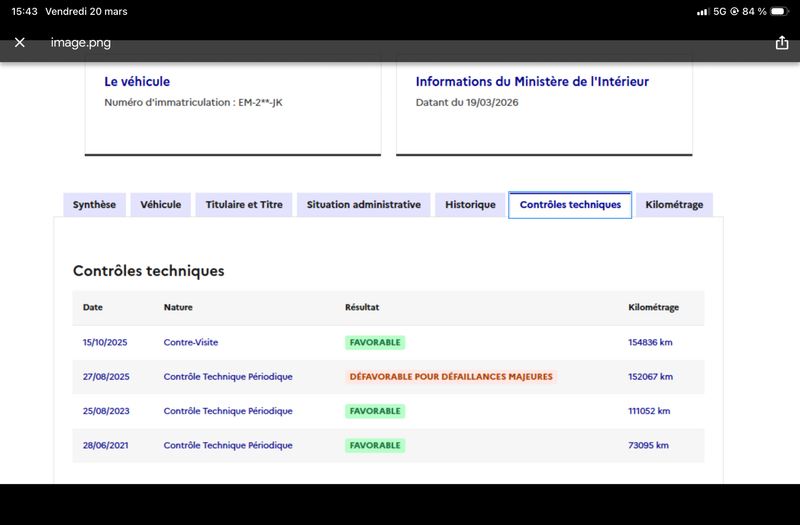Select the 28/06/2021 control date
This screenshot has height=525, width=800.
pos(106,445)
